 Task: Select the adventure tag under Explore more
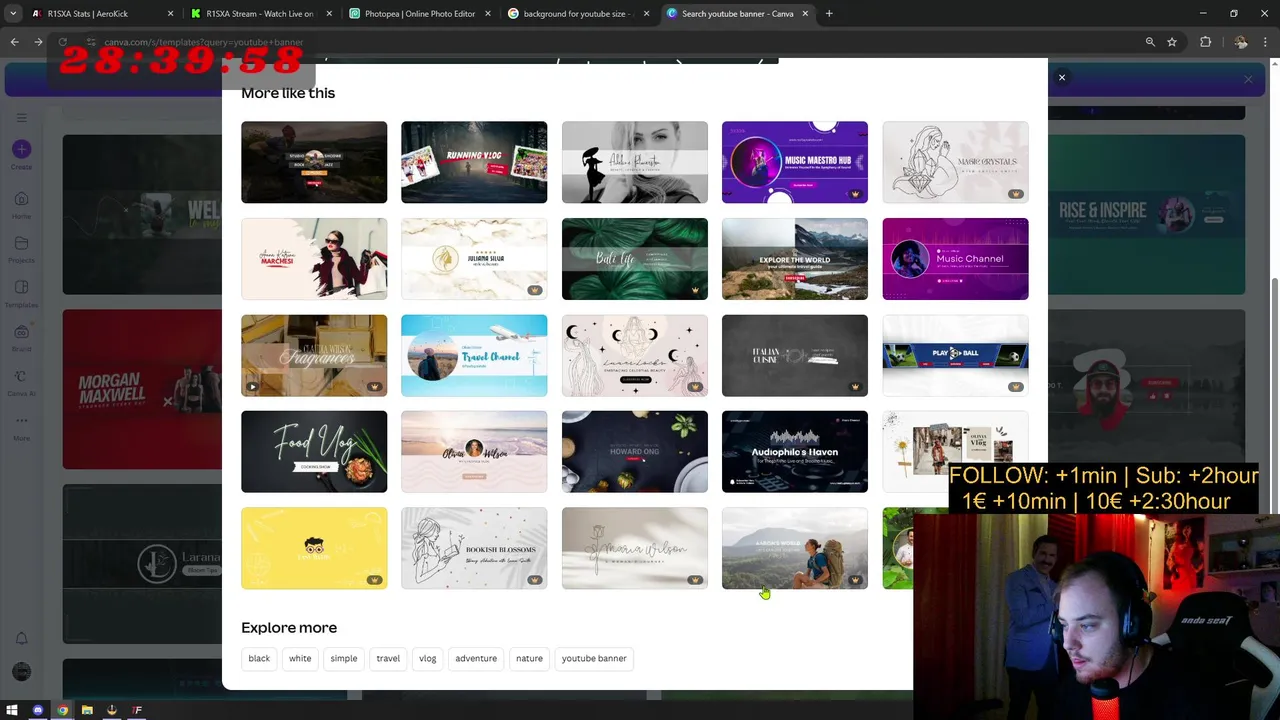[x=476, y=658]
